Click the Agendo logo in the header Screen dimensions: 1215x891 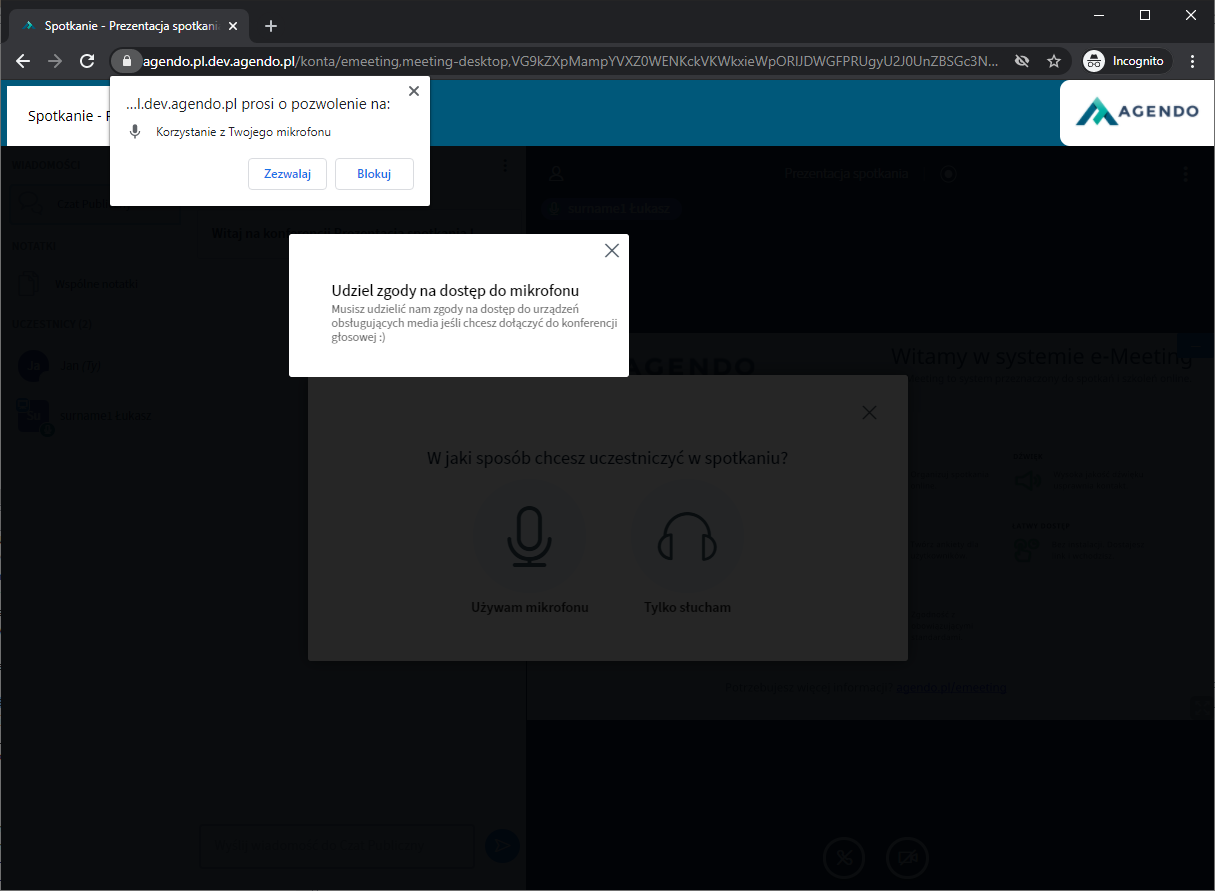click(1137, 112)
